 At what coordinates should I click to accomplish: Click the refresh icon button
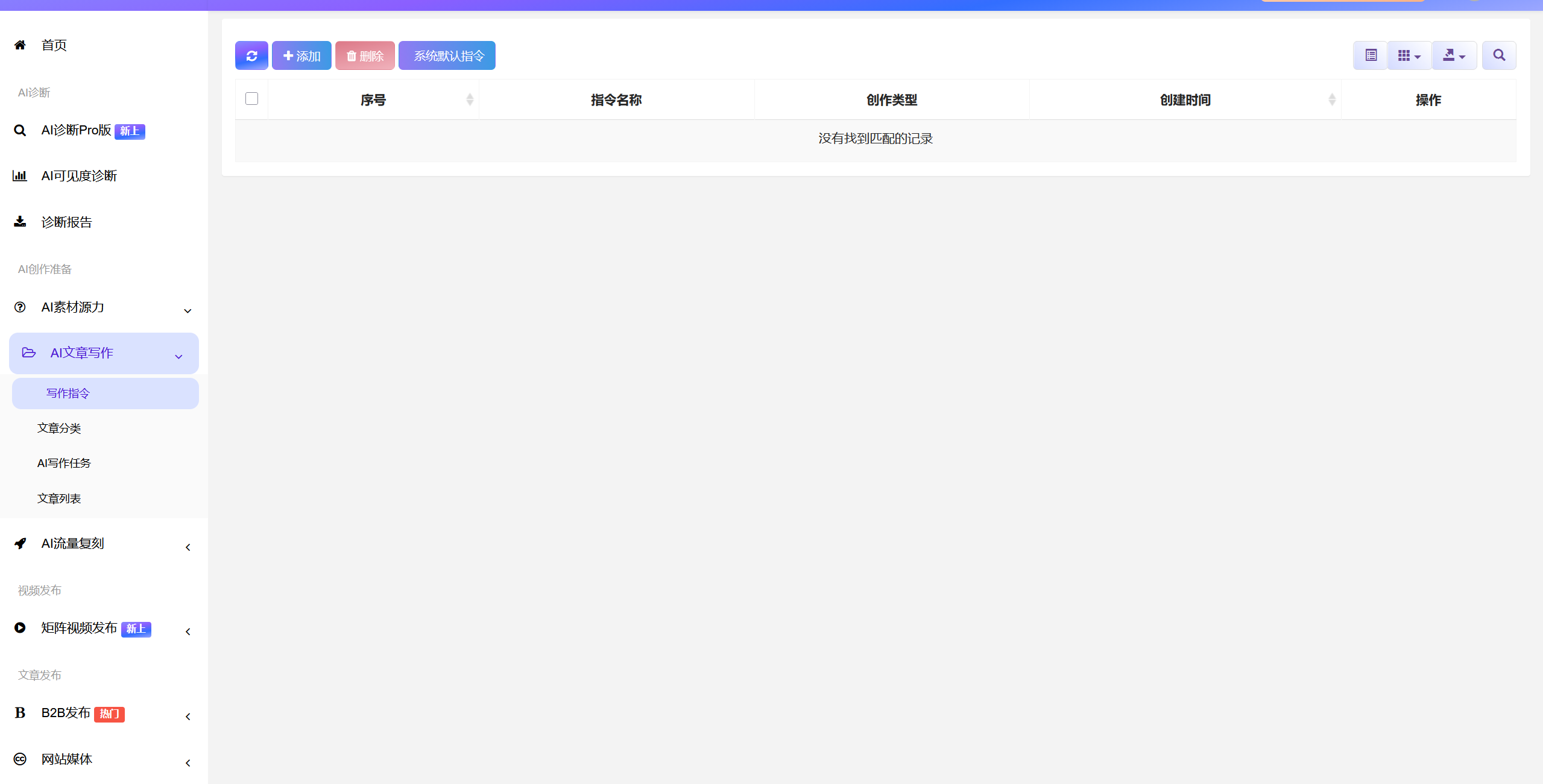coord(251,55)
